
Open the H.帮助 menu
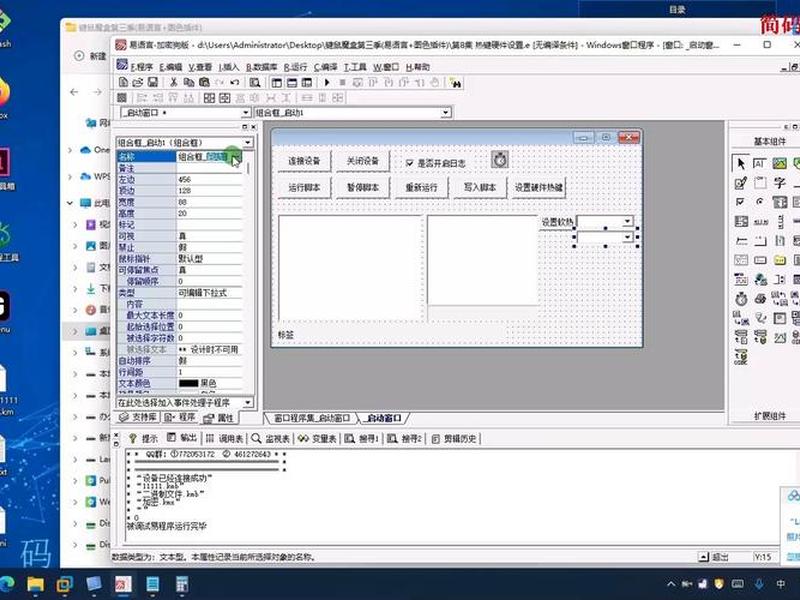point(418,67)
